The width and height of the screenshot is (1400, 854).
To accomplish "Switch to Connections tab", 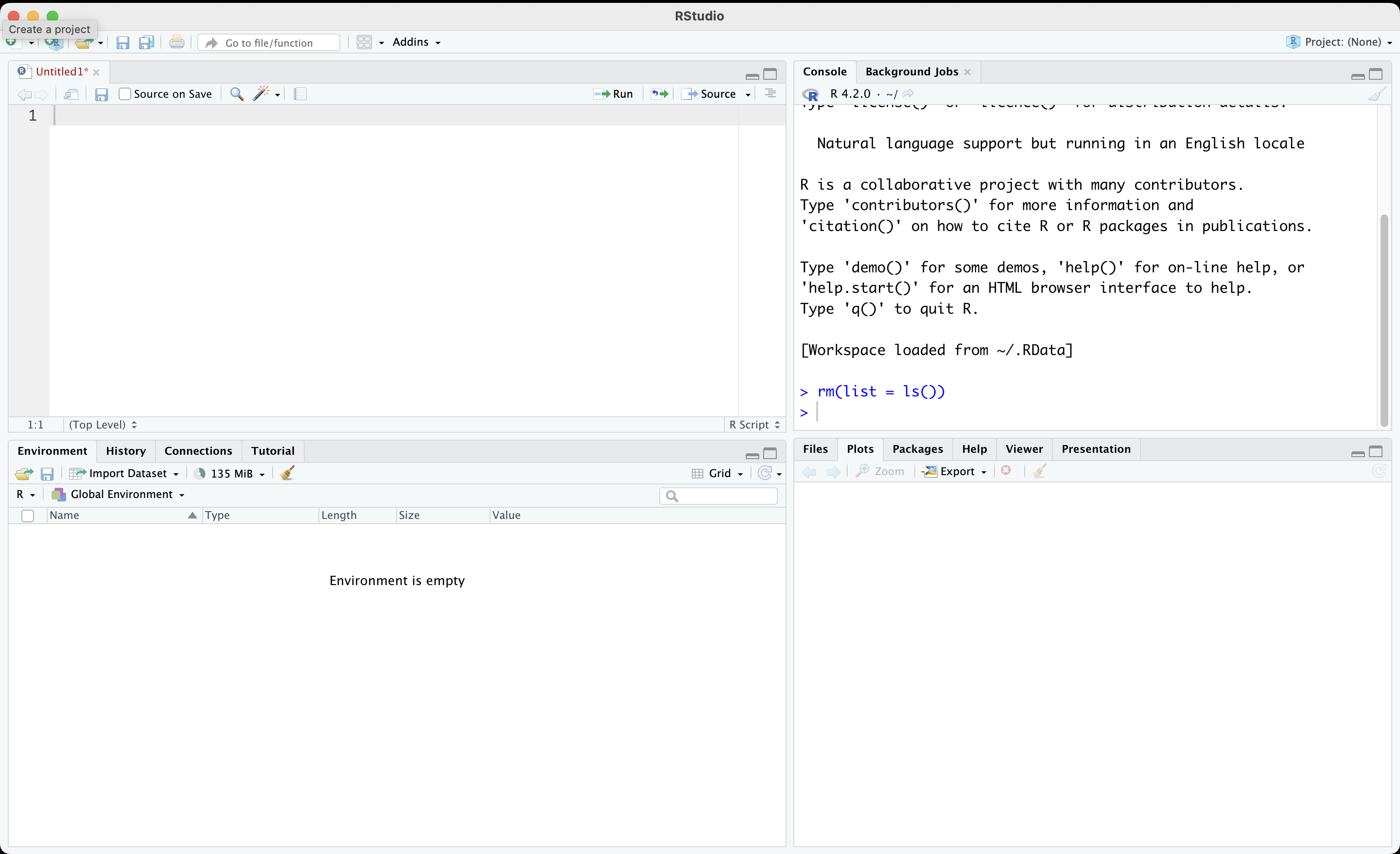I will click(x=198, y=451).
